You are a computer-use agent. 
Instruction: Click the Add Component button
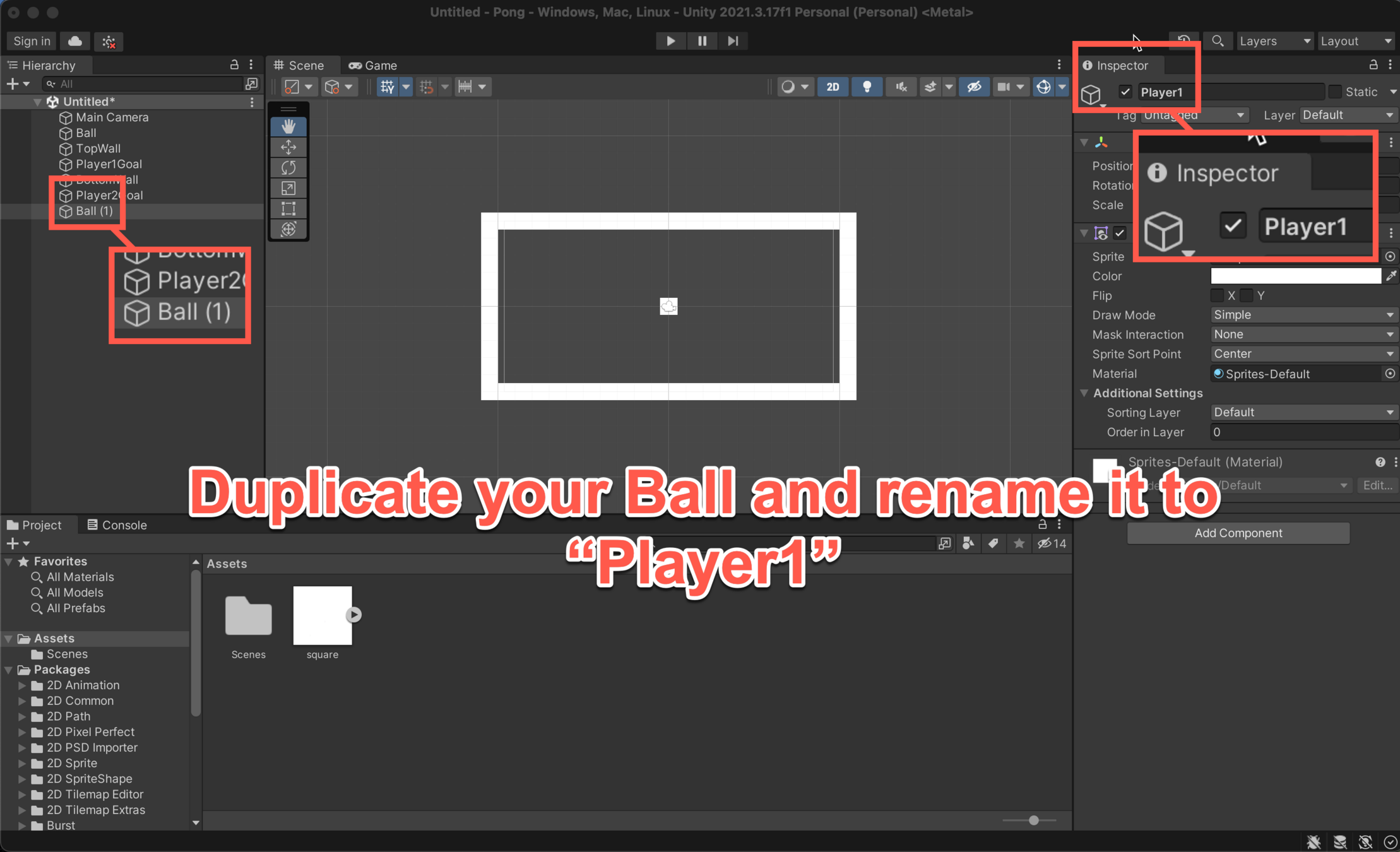coord(1238,533)
